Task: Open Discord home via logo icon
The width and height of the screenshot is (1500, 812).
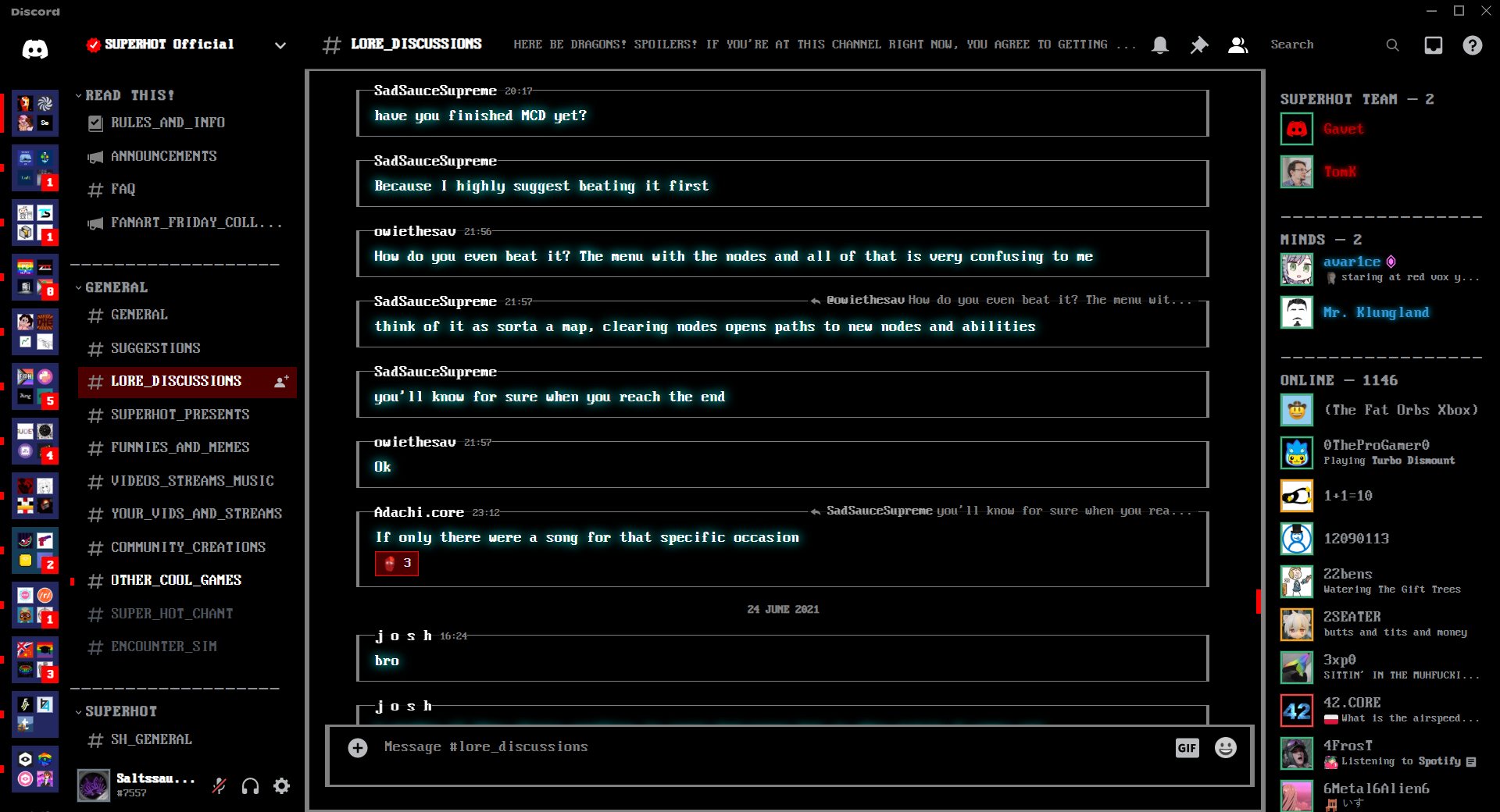Action: (x=34, y=48)
